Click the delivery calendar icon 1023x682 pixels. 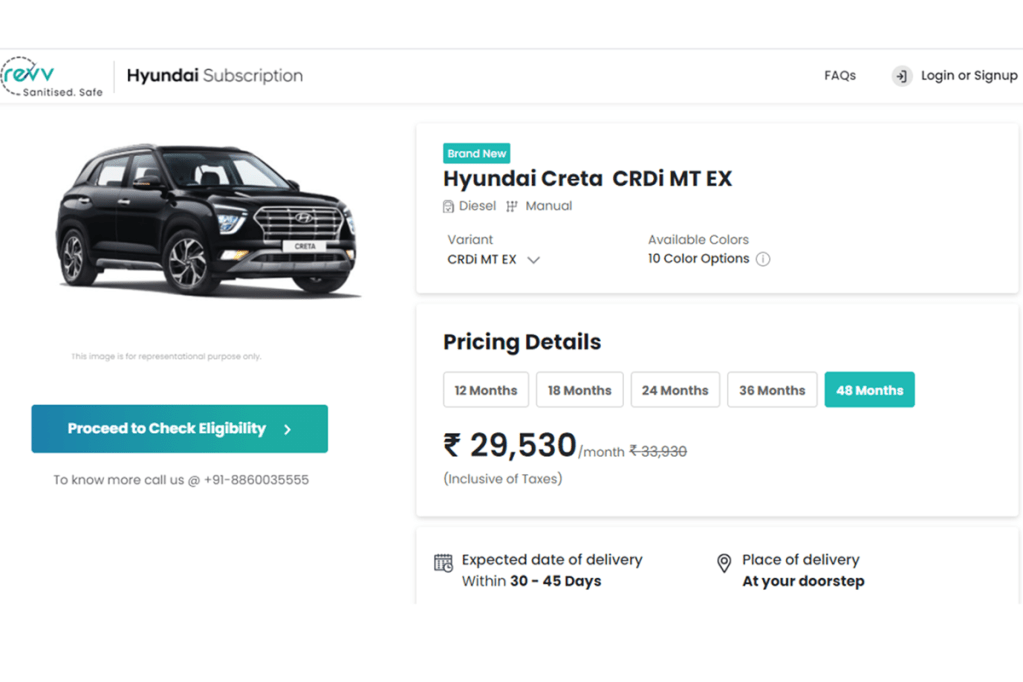pyautogui.click(x=443, y=563)
